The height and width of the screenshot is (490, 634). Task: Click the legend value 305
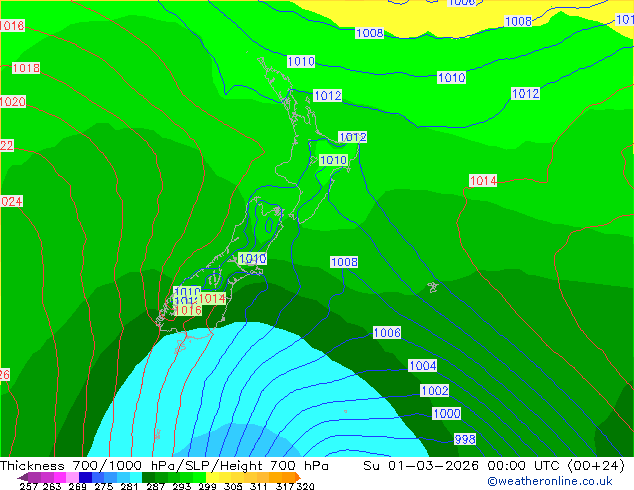pos(233,486)
